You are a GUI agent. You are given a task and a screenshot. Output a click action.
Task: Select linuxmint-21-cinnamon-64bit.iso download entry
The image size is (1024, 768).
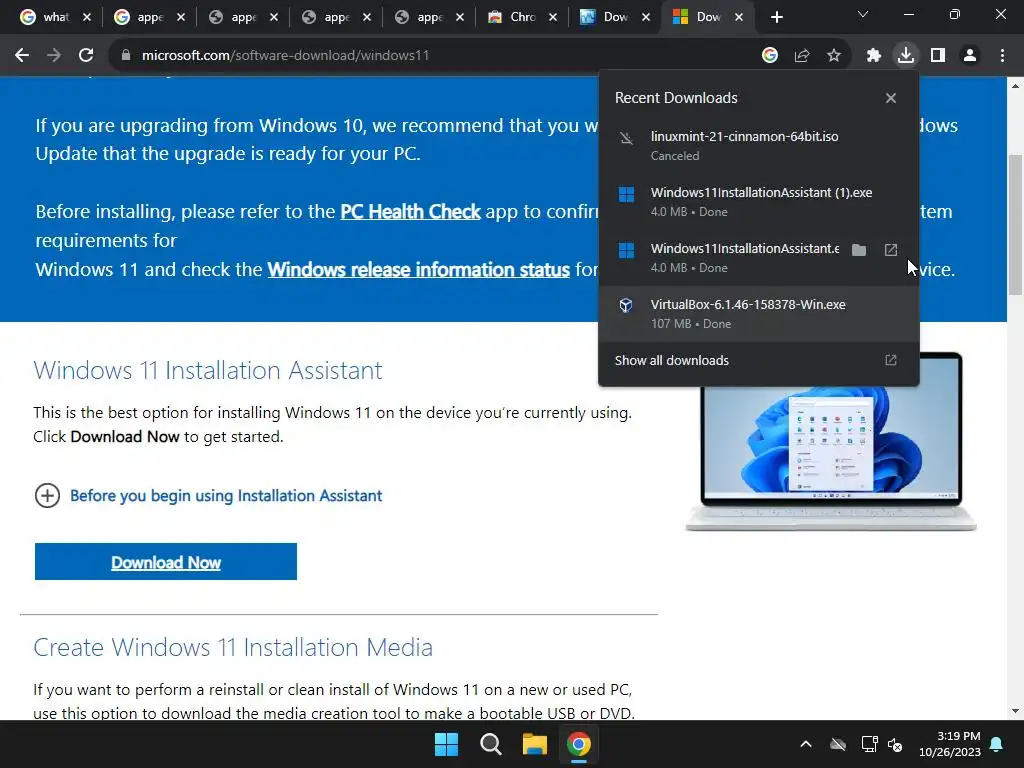coord(759,146)
